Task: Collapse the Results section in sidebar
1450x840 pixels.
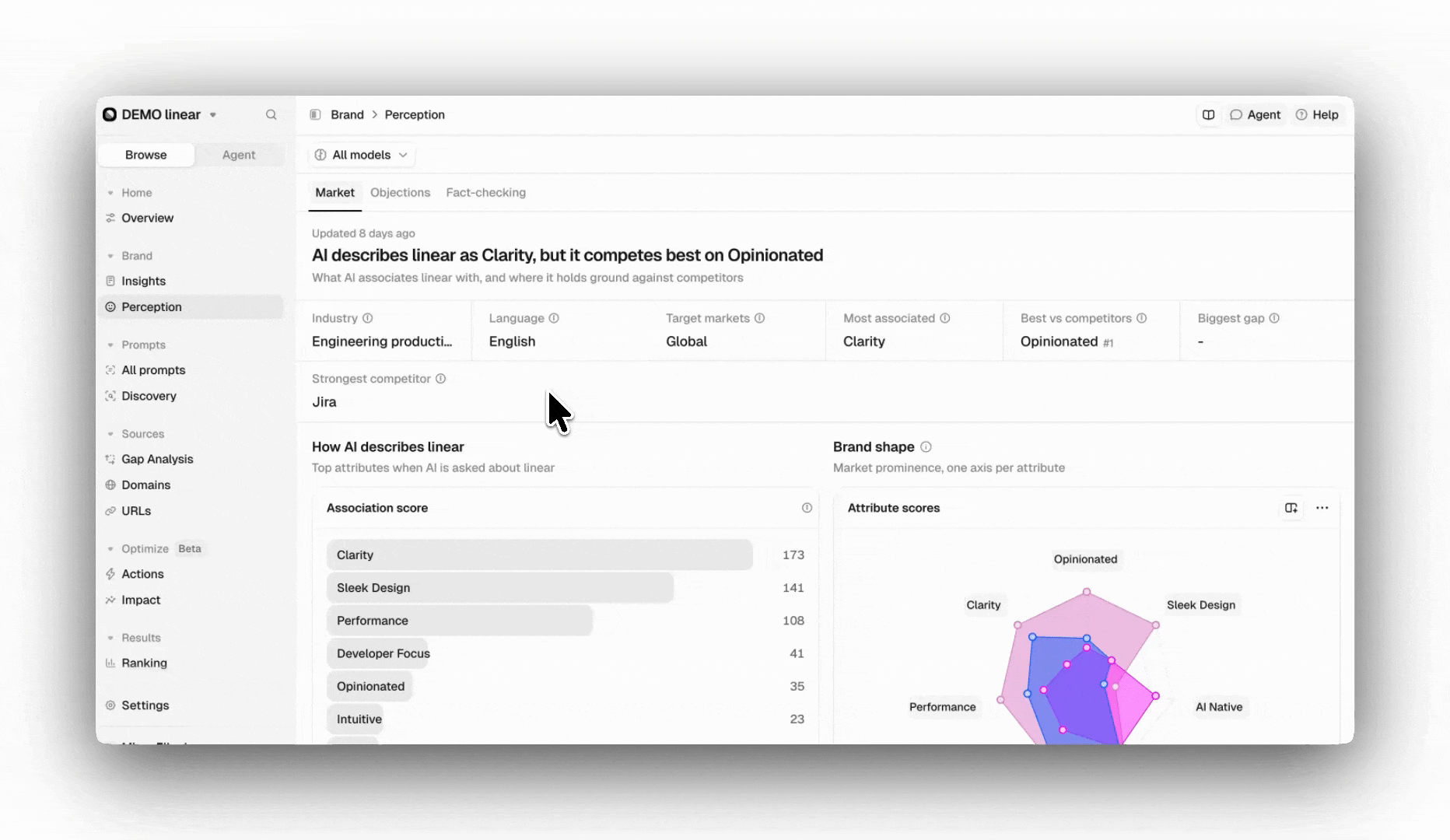Action: pos(110,638)
